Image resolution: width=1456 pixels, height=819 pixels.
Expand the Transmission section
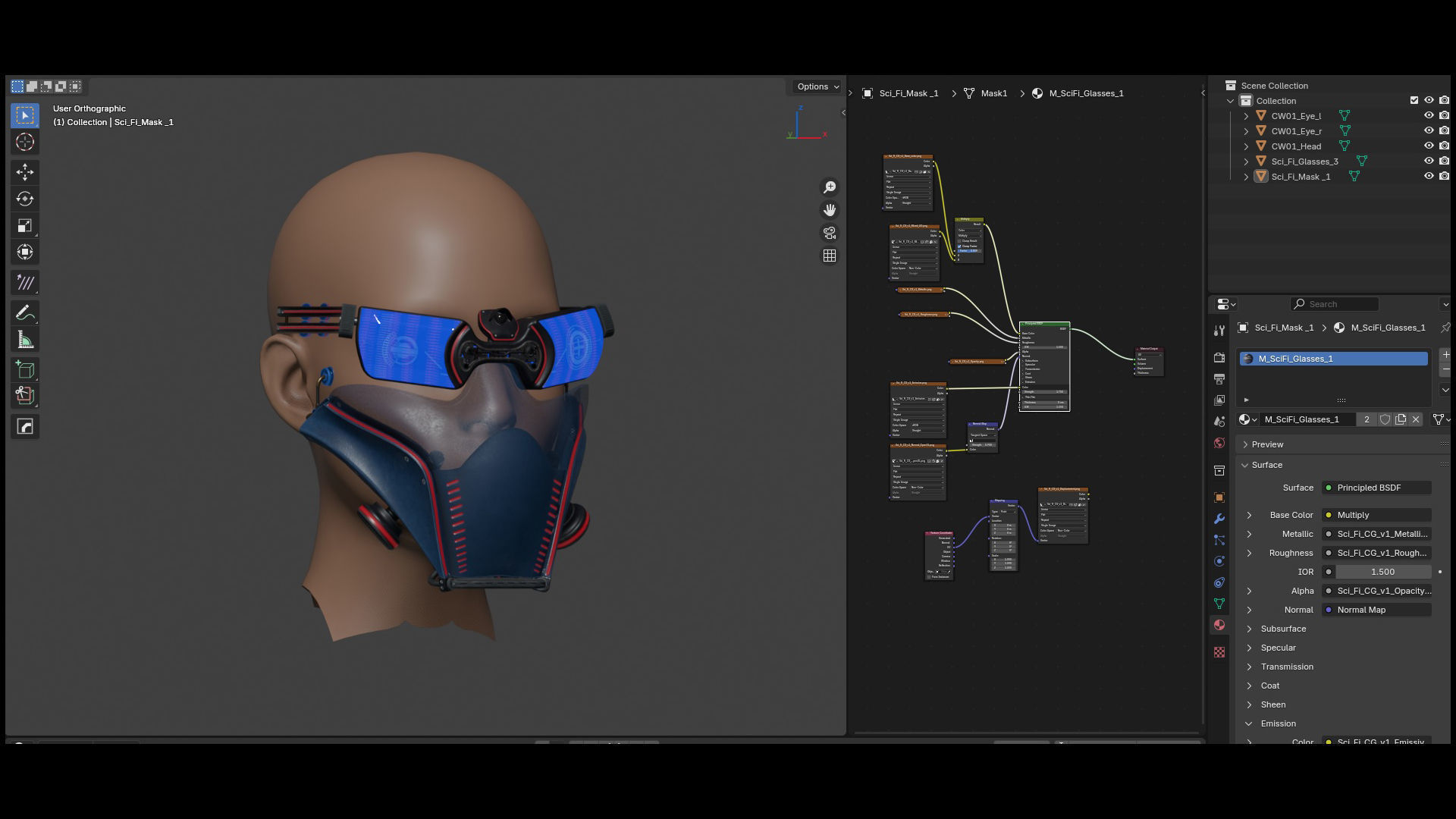tap(1249, 667)
